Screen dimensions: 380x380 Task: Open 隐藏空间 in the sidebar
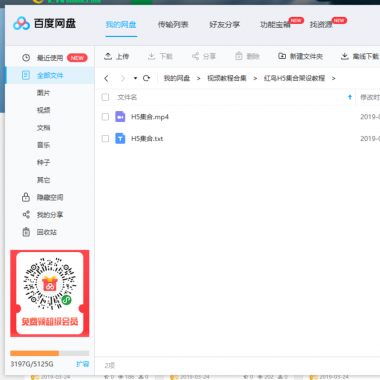[50, 197]
